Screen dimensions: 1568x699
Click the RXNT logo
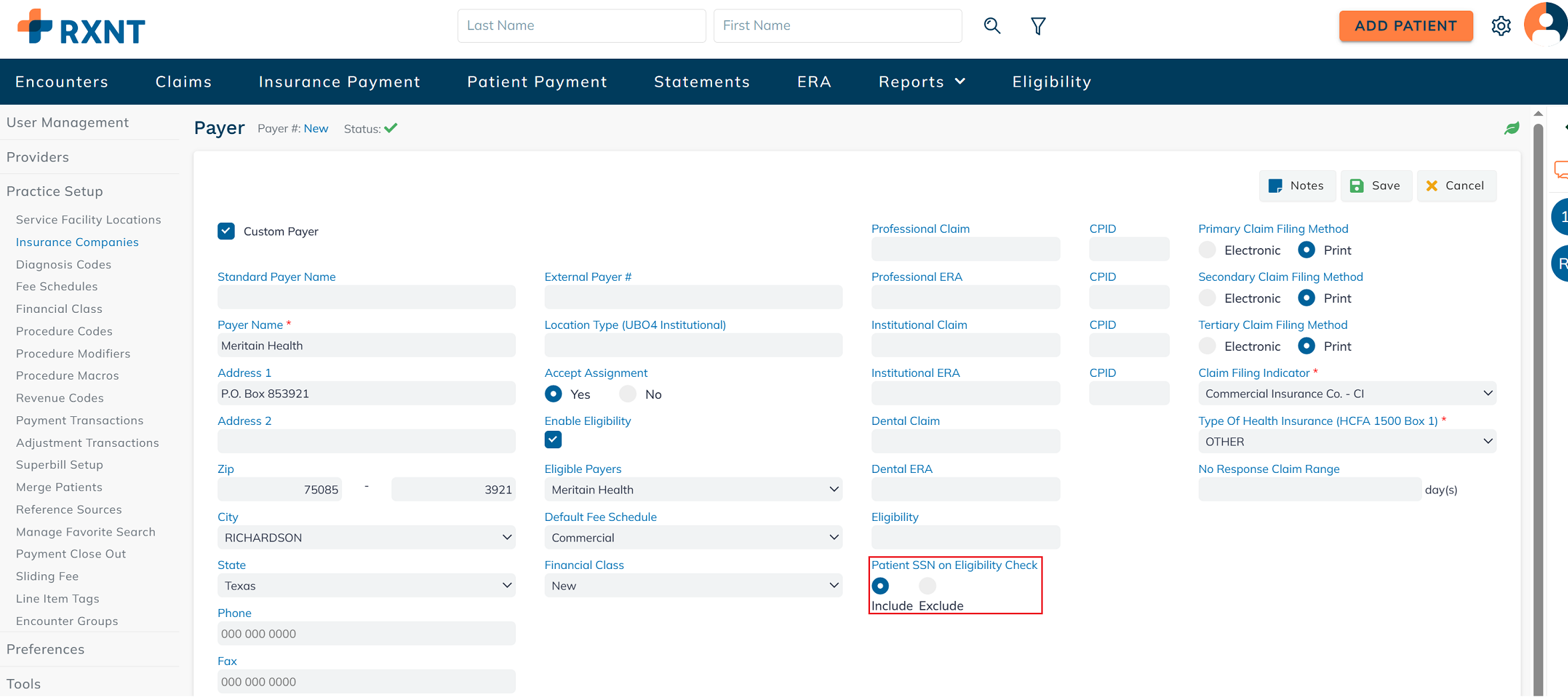pyautogui.click(x=81, y=27)
